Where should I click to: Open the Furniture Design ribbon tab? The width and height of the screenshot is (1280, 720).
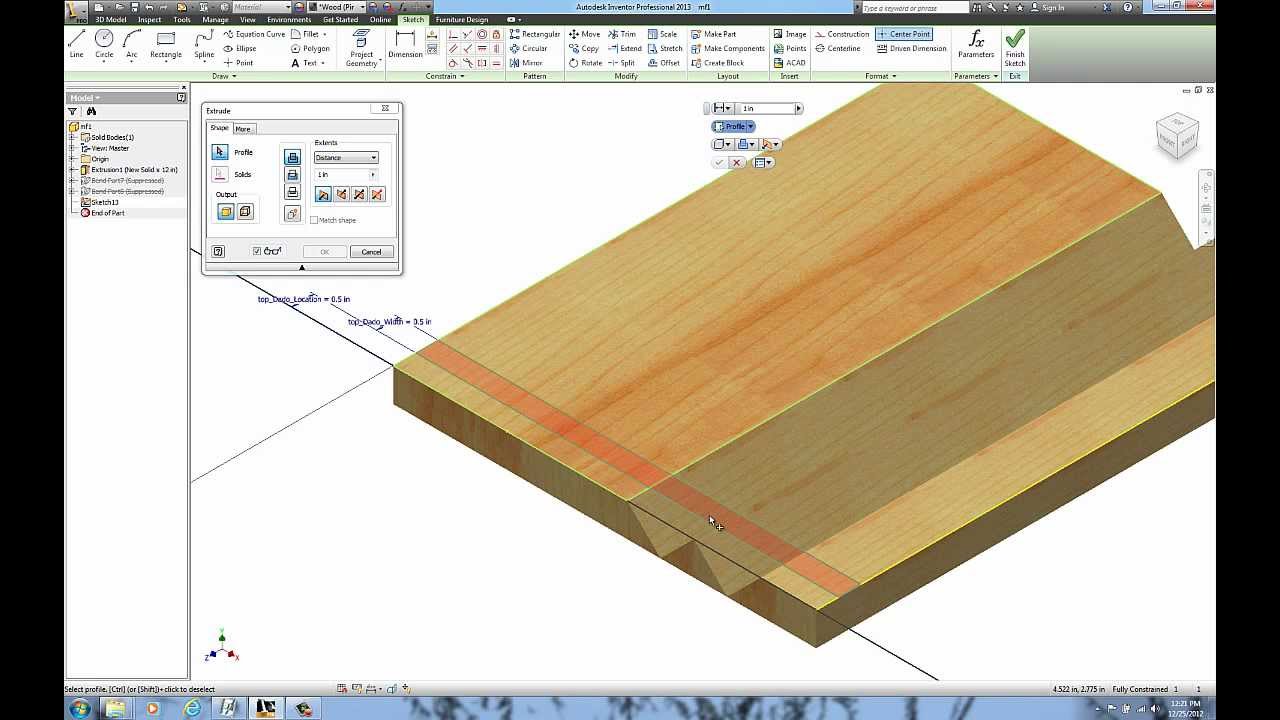click(x=462, y=20)
